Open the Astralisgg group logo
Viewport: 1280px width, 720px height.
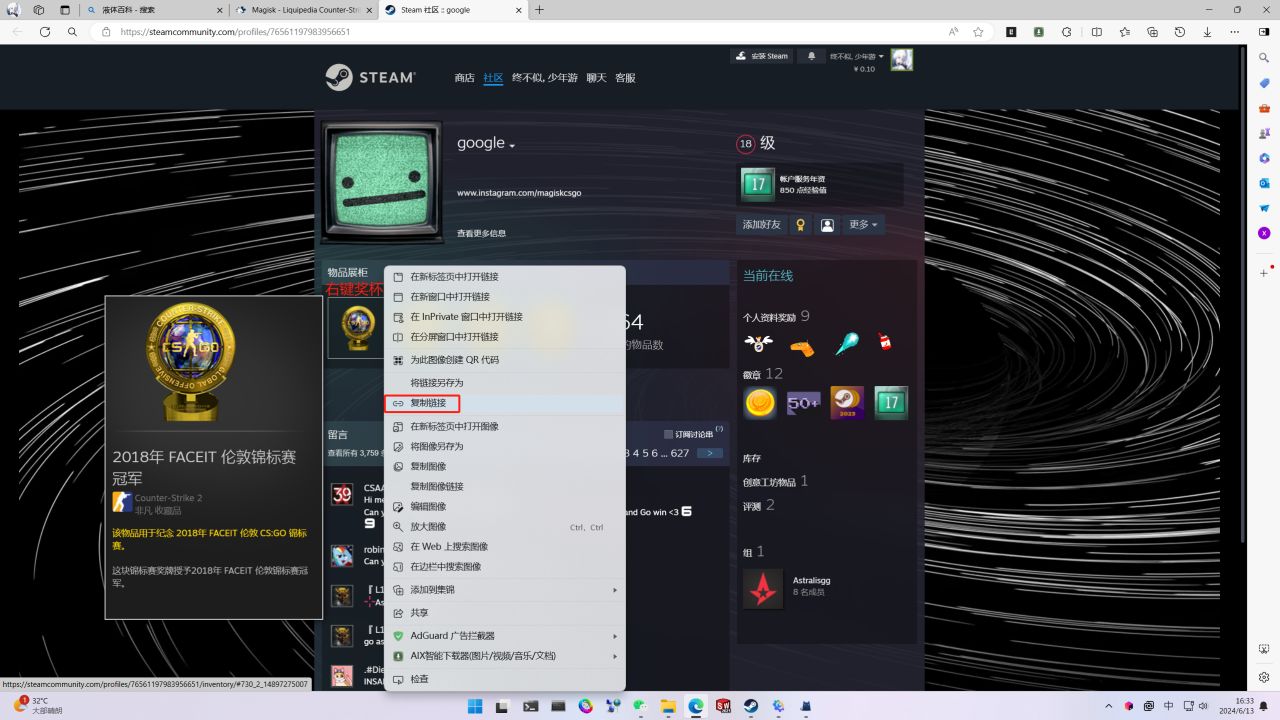point(763,589)
